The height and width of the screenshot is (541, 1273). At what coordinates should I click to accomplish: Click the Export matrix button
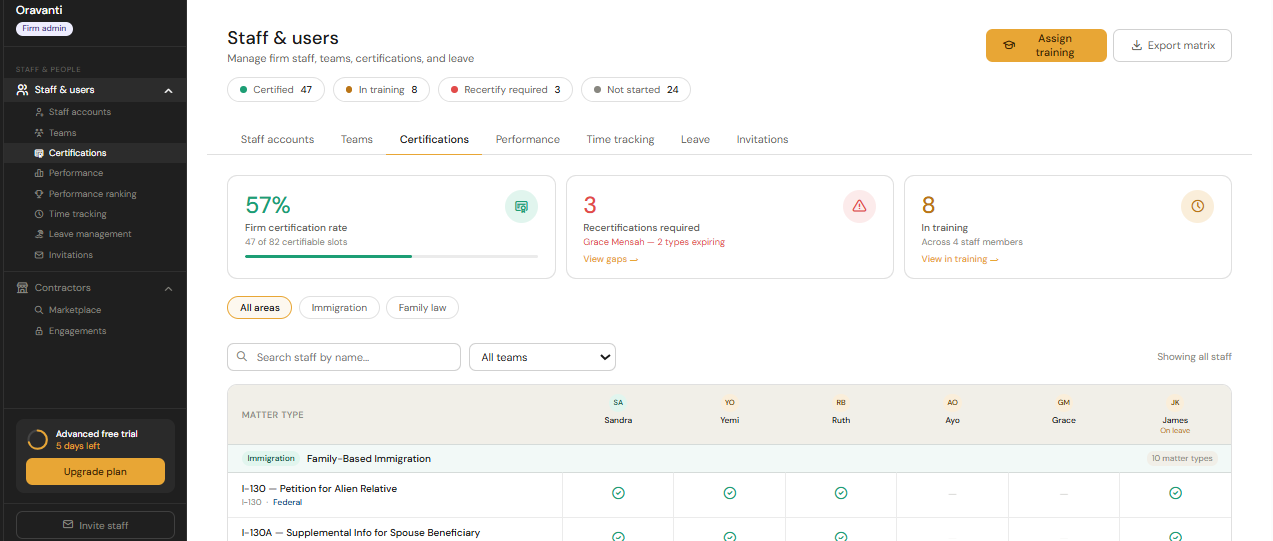[1172, 46]
